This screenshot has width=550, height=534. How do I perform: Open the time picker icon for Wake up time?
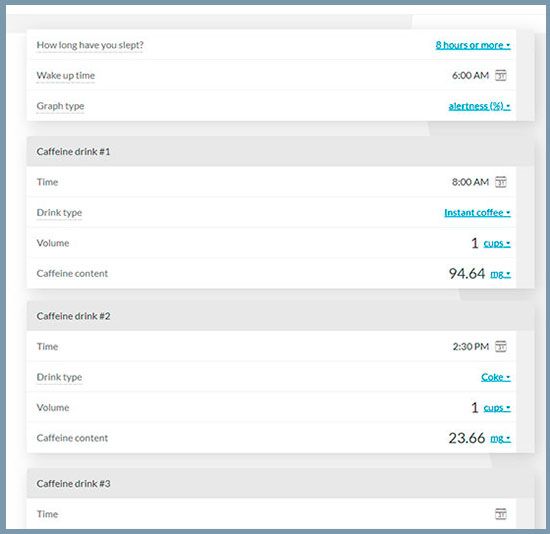(501, 75)
